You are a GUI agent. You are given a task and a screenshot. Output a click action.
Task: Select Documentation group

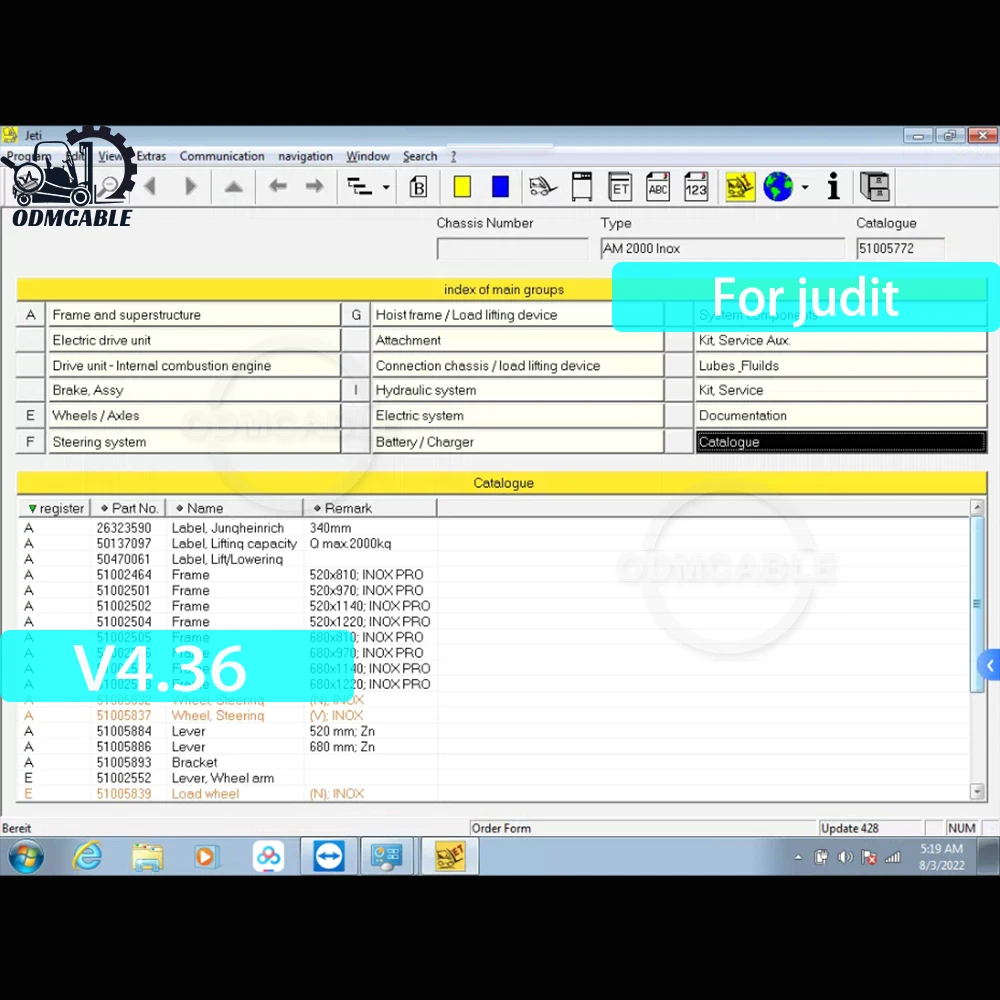coord(841,416)
